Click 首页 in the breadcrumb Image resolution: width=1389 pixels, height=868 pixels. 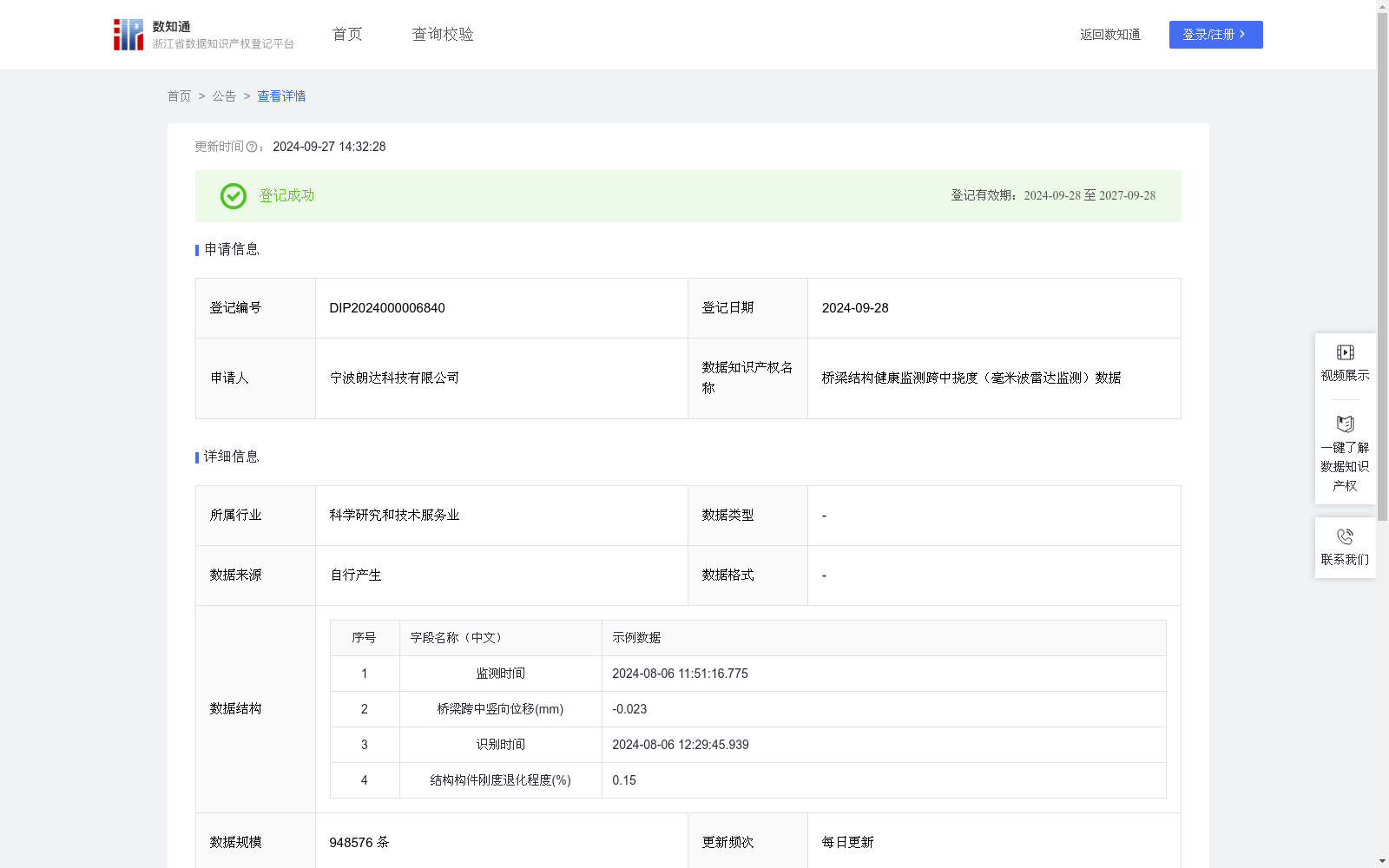(x=179, y=96)
